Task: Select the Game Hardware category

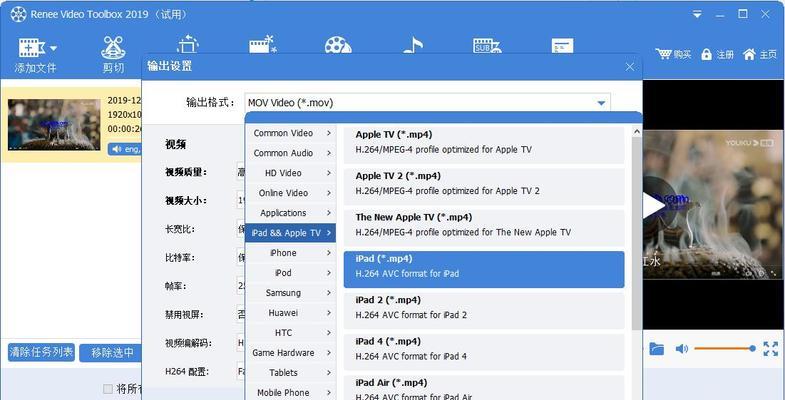Action: coord(290,353)
